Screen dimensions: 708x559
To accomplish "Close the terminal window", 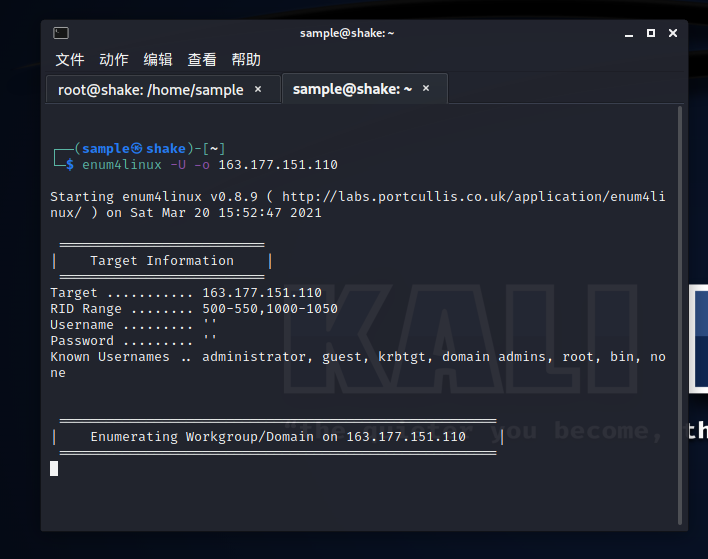I will coord(673,33).
